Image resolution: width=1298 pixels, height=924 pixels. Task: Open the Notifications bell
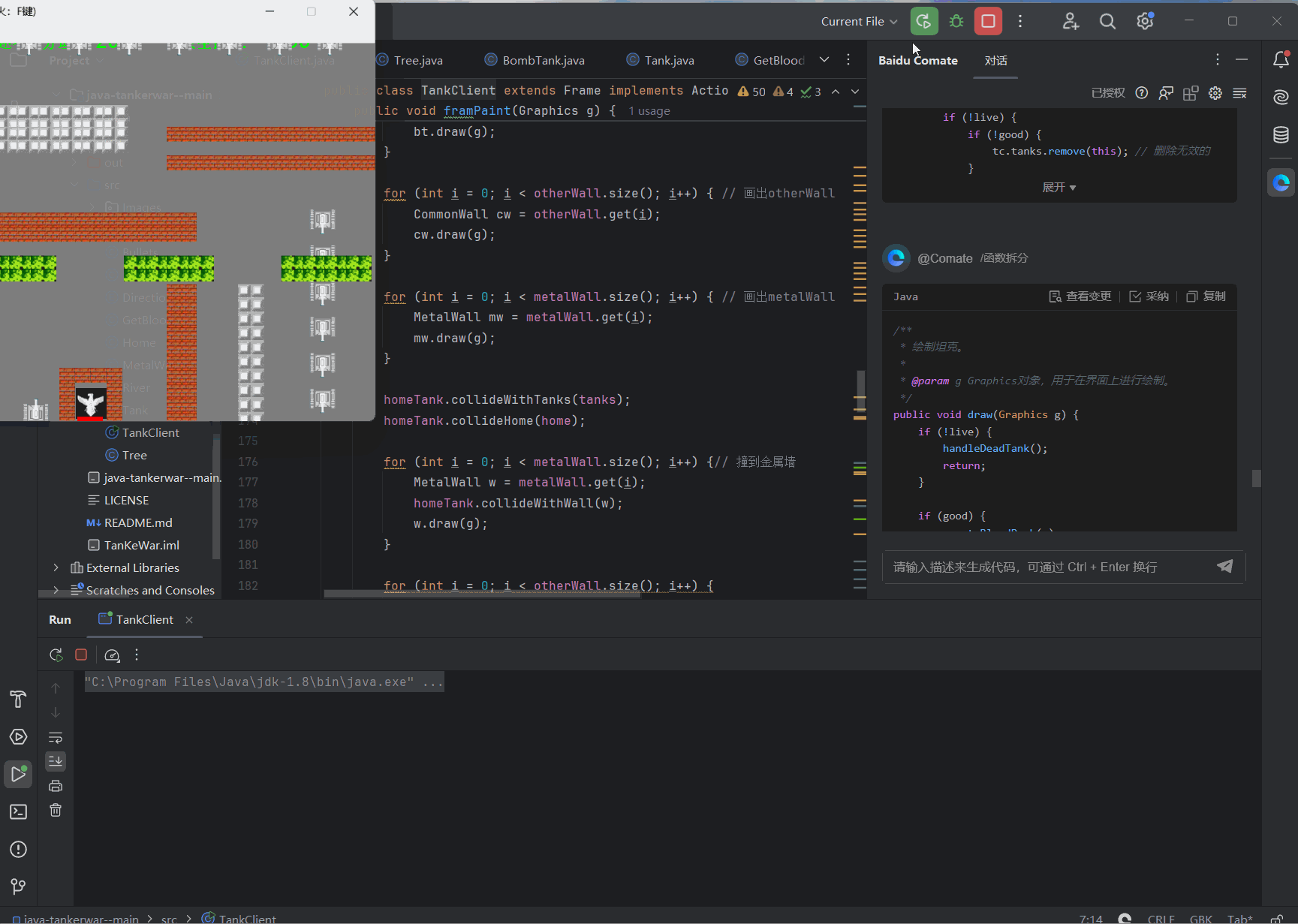[x=1281, y=60]
